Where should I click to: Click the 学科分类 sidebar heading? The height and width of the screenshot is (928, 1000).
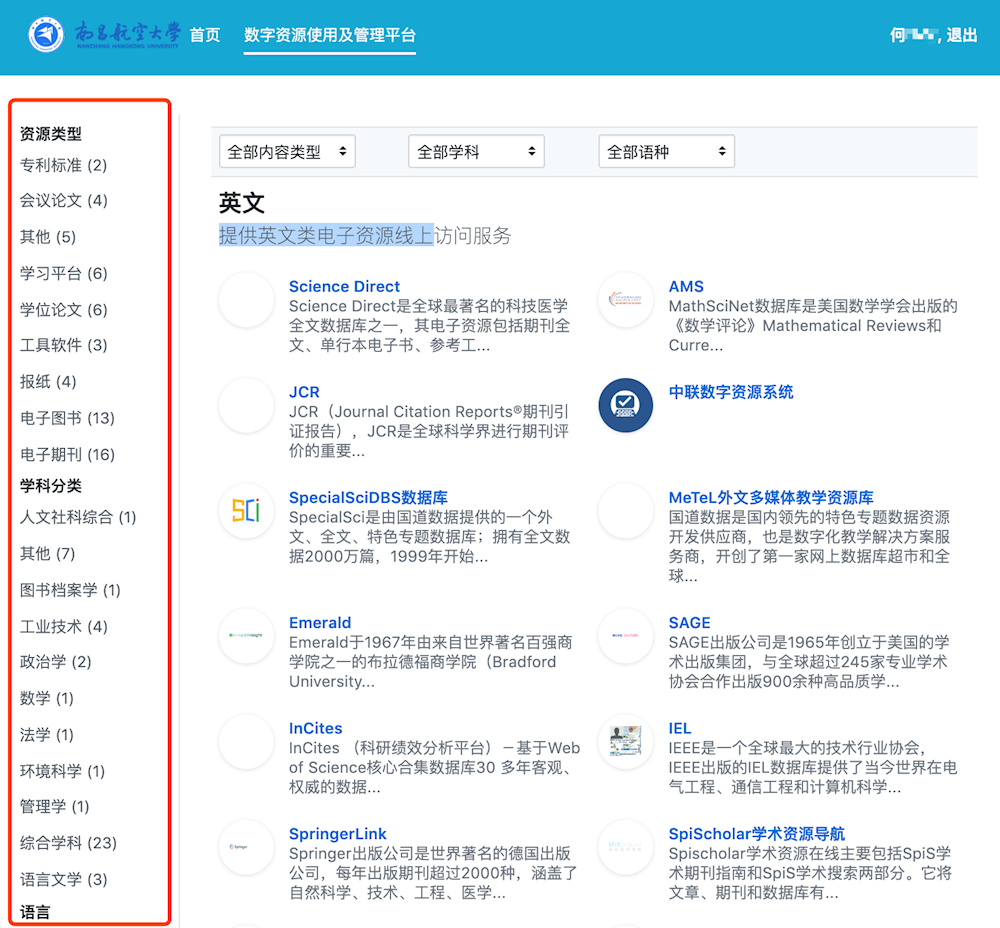coord(51,485)
